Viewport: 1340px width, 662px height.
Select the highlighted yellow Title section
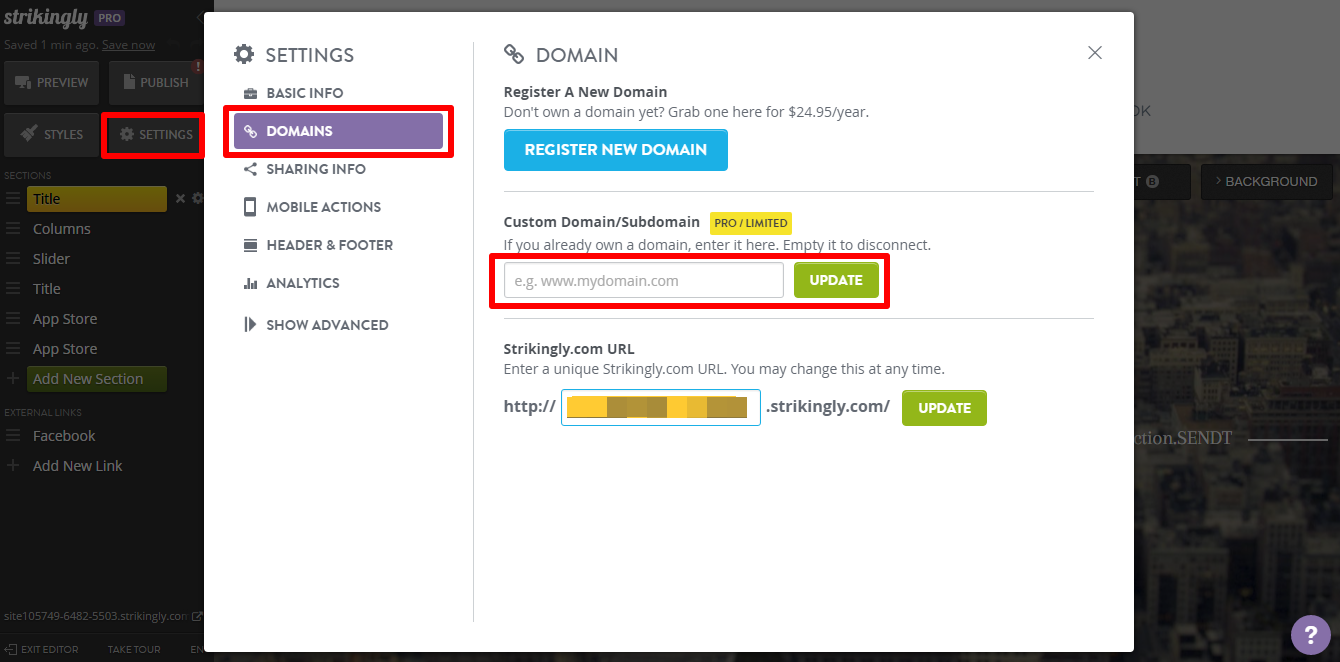click(x=96, y=199)
